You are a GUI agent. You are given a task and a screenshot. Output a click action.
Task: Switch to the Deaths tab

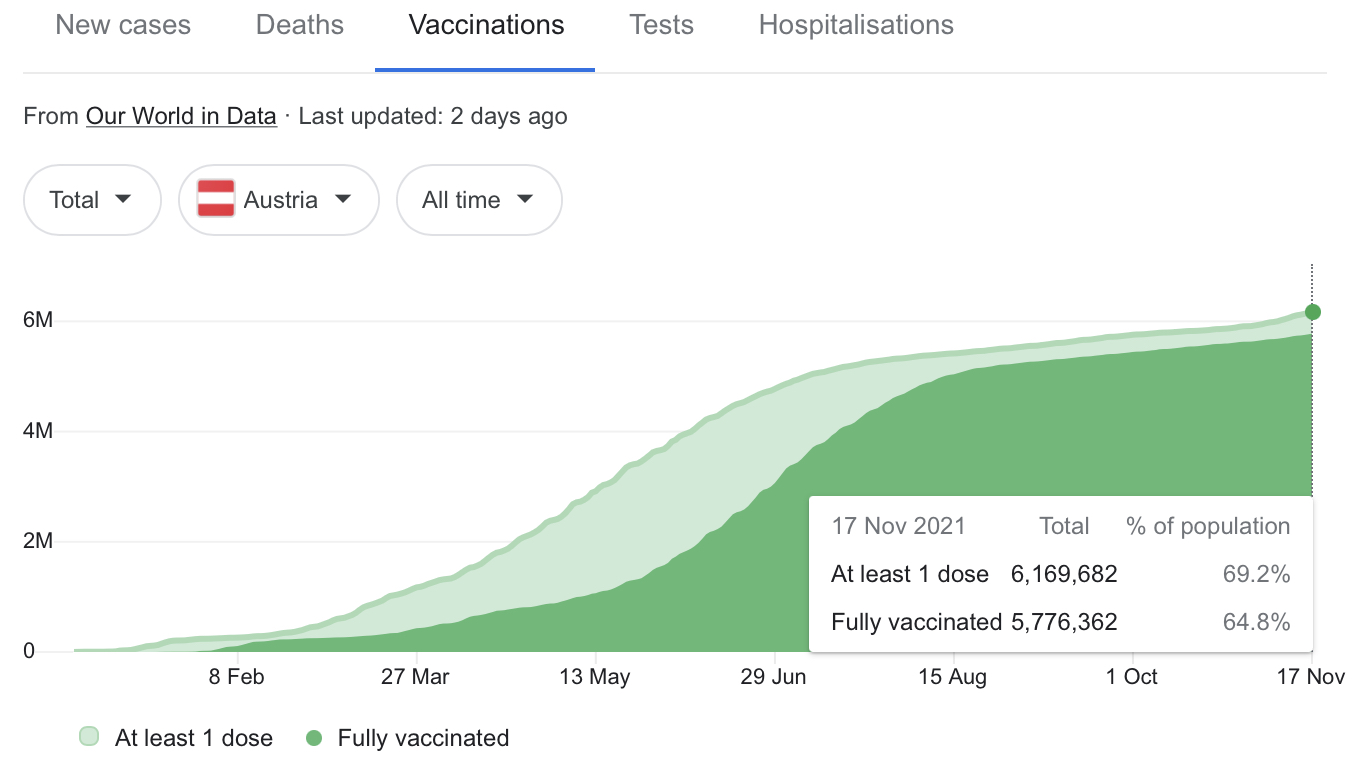tap(300, 25)
